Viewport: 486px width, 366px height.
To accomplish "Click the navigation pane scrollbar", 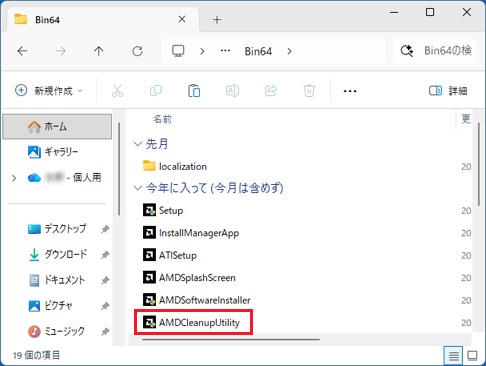I will click(119, 169).
